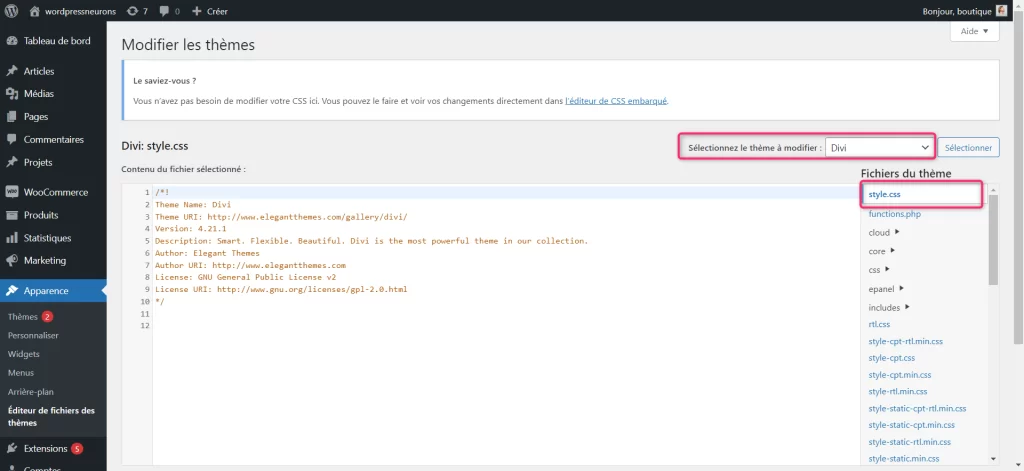Screen dimensions: 1024x471
Task: Follow the éditeur de CSS embarqué link
Action: [616, 101]
